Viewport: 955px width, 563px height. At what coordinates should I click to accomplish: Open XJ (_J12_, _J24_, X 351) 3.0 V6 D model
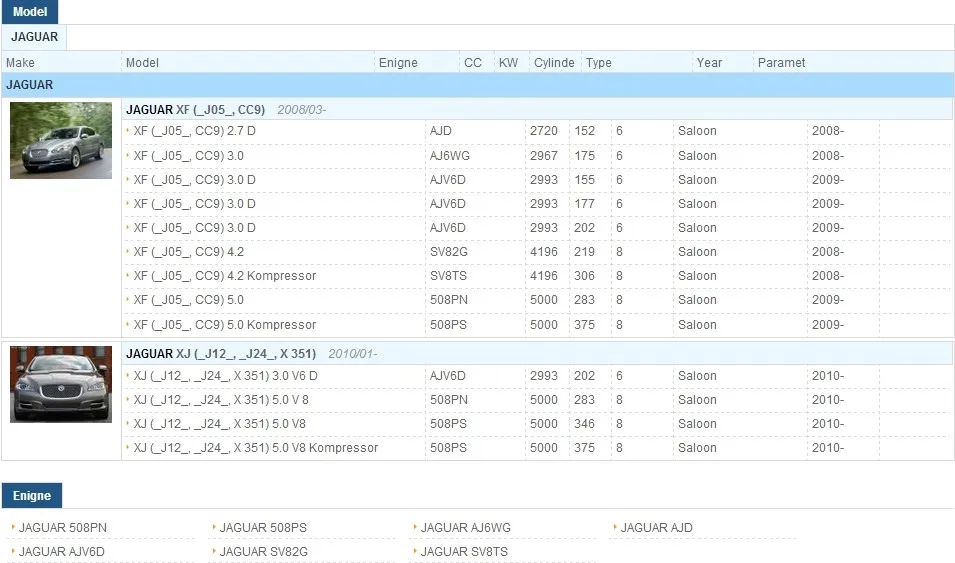[x=225, y=376]
